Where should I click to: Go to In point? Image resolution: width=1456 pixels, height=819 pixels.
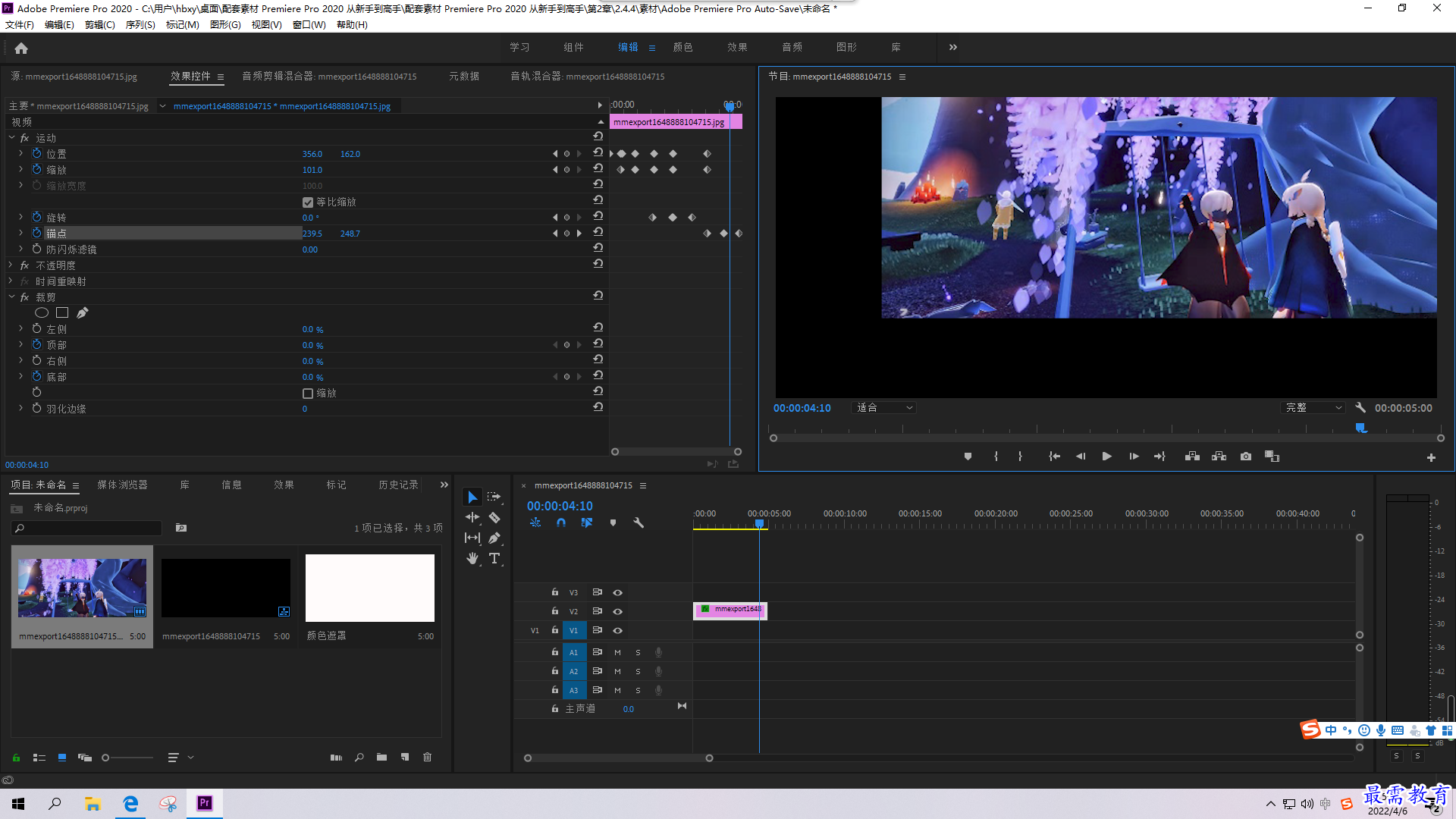click(1054, 457)
